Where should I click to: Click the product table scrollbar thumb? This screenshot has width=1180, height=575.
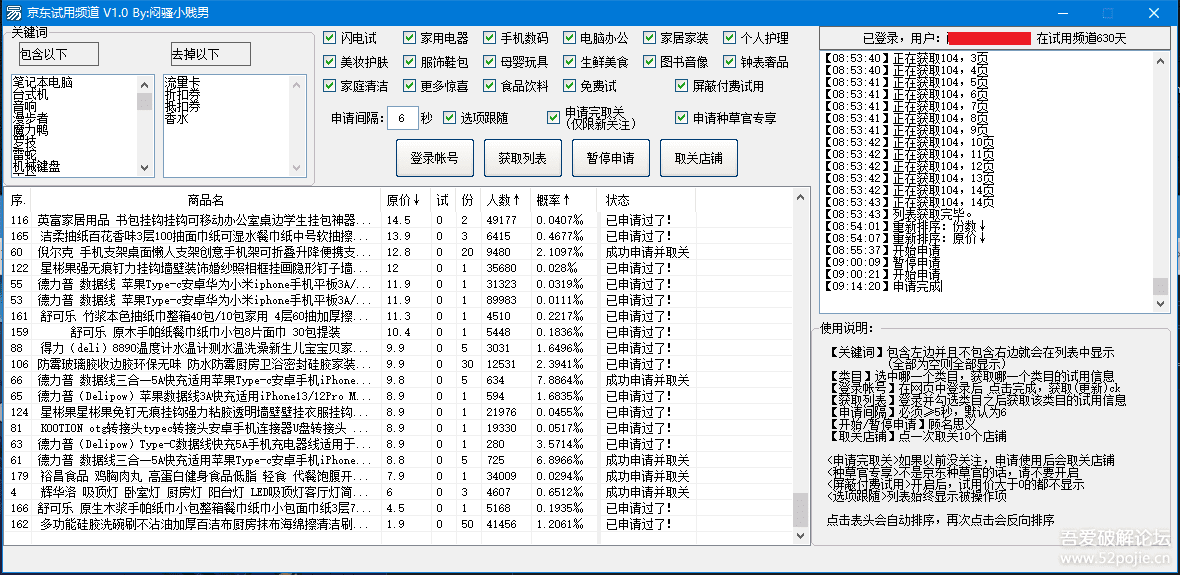click(801, 510)
